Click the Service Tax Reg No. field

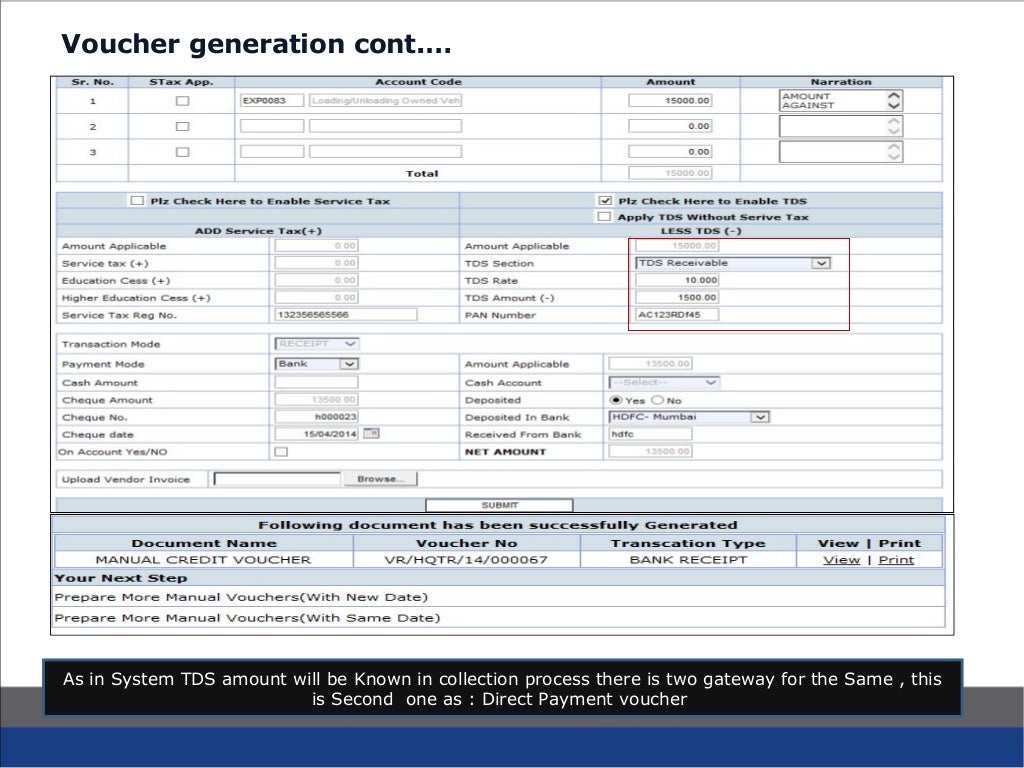coord(345,314)
